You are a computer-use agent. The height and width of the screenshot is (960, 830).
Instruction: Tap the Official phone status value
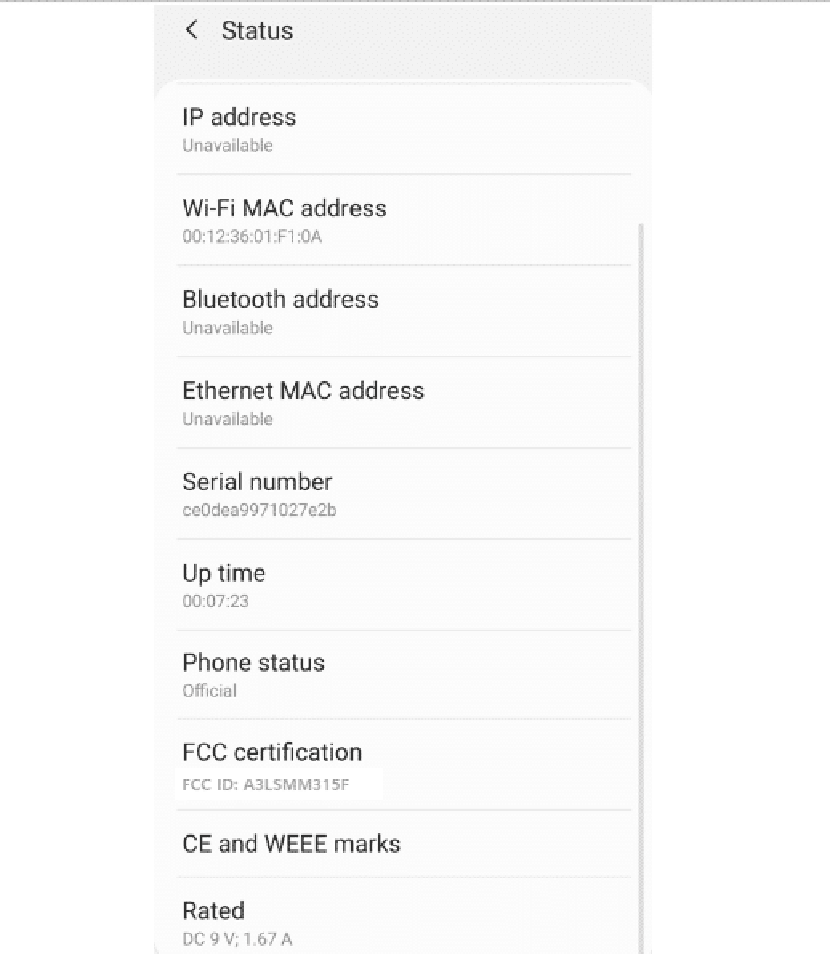209,691
